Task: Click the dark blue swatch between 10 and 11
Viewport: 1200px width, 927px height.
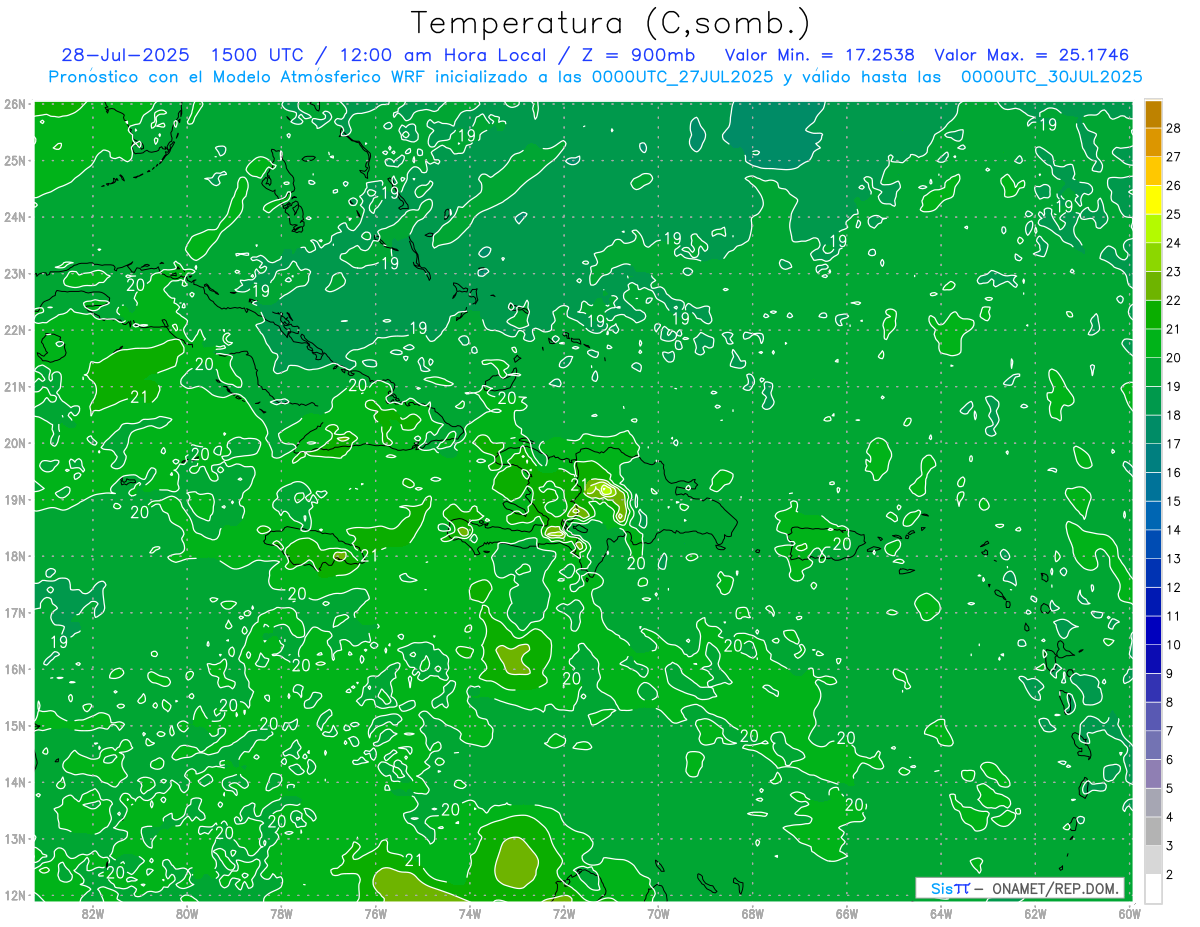Action: [x=1153, y=631]
